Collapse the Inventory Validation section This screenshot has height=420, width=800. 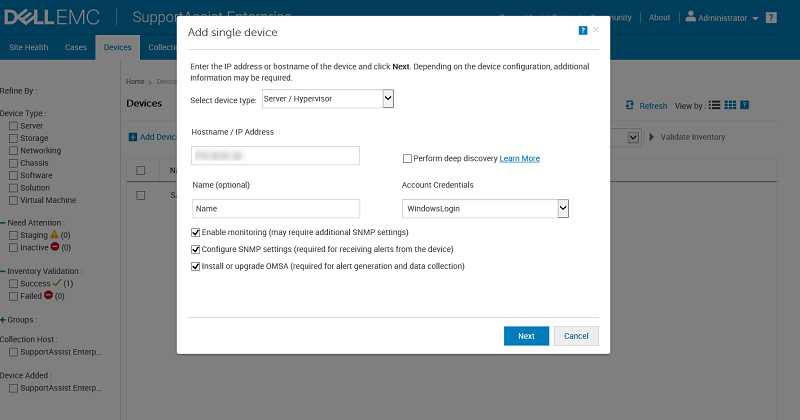point(3,271)
